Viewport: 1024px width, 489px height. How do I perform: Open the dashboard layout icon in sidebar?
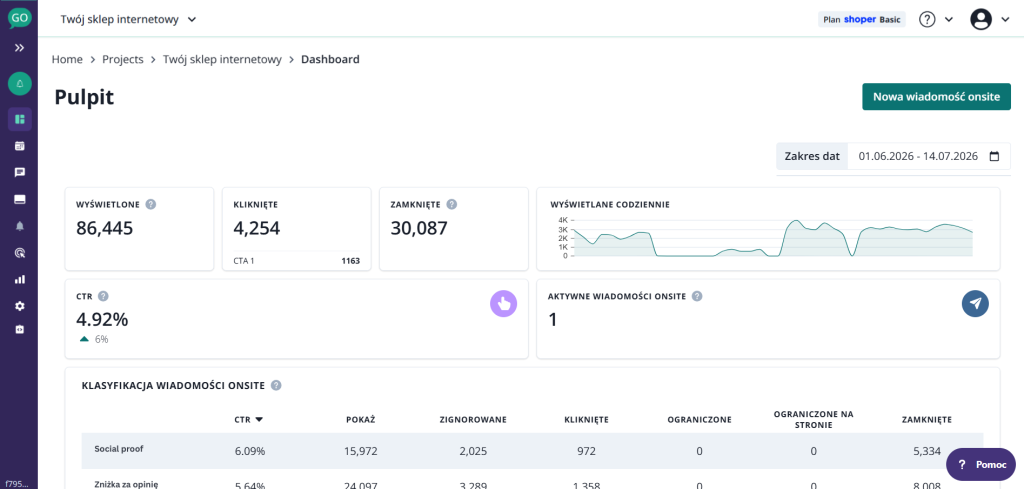[20, 119]
